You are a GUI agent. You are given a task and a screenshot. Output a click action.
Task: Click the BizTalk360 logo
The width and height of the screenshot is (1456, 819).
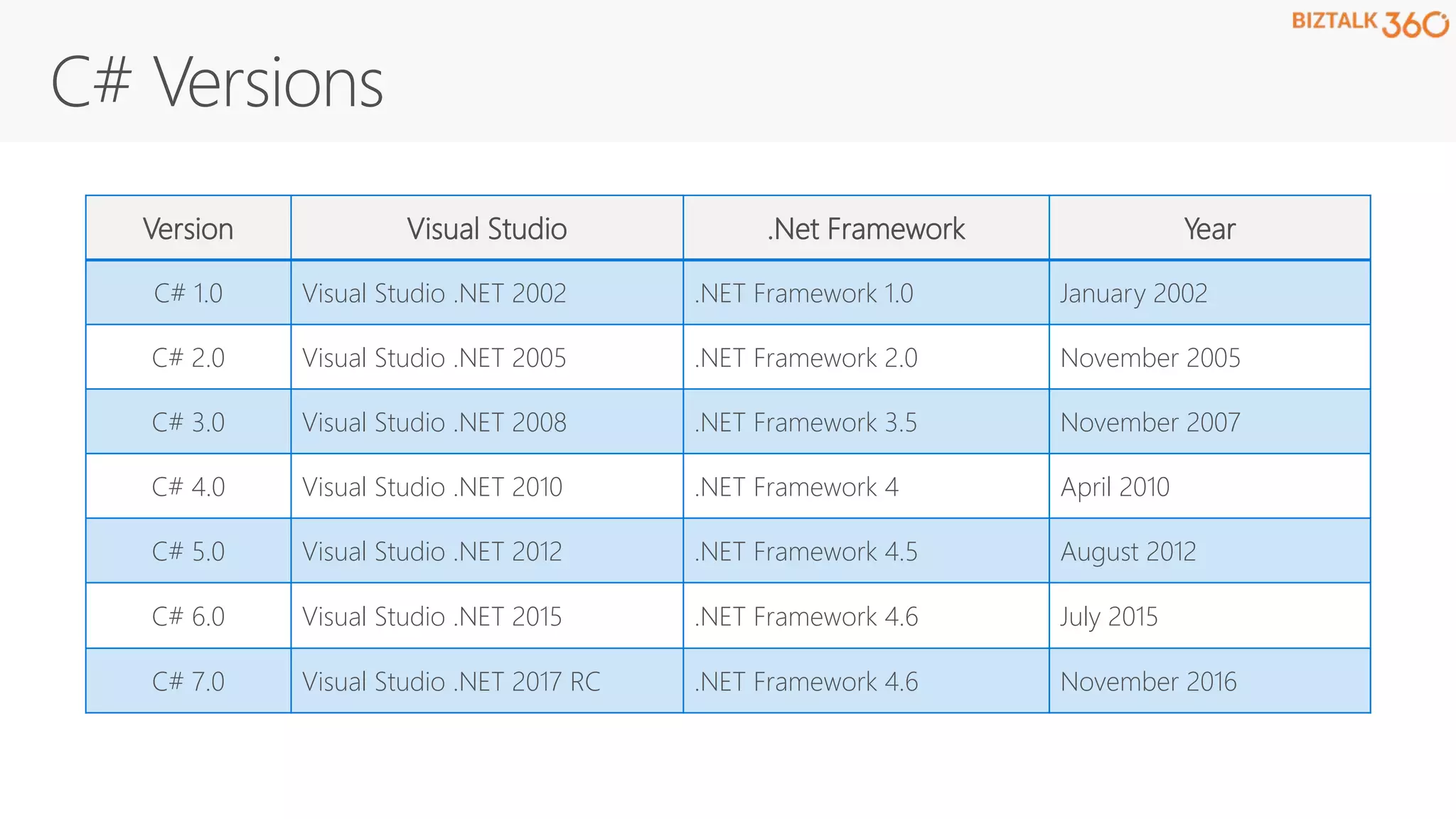(1370, 23)
